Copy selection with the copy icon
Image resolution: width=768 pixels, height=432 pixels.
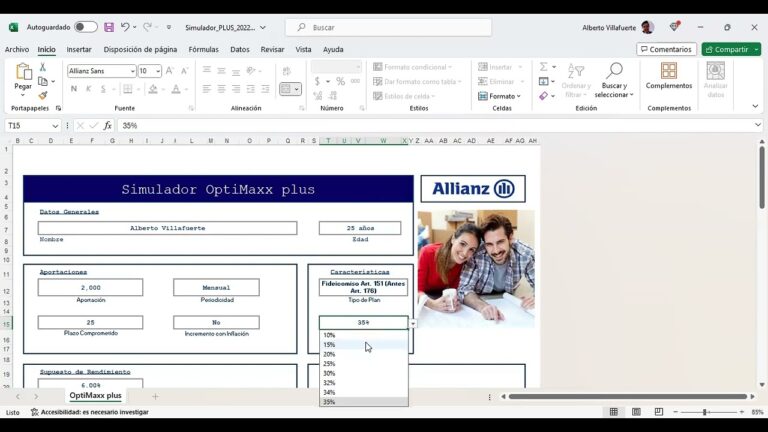[43, 81]
